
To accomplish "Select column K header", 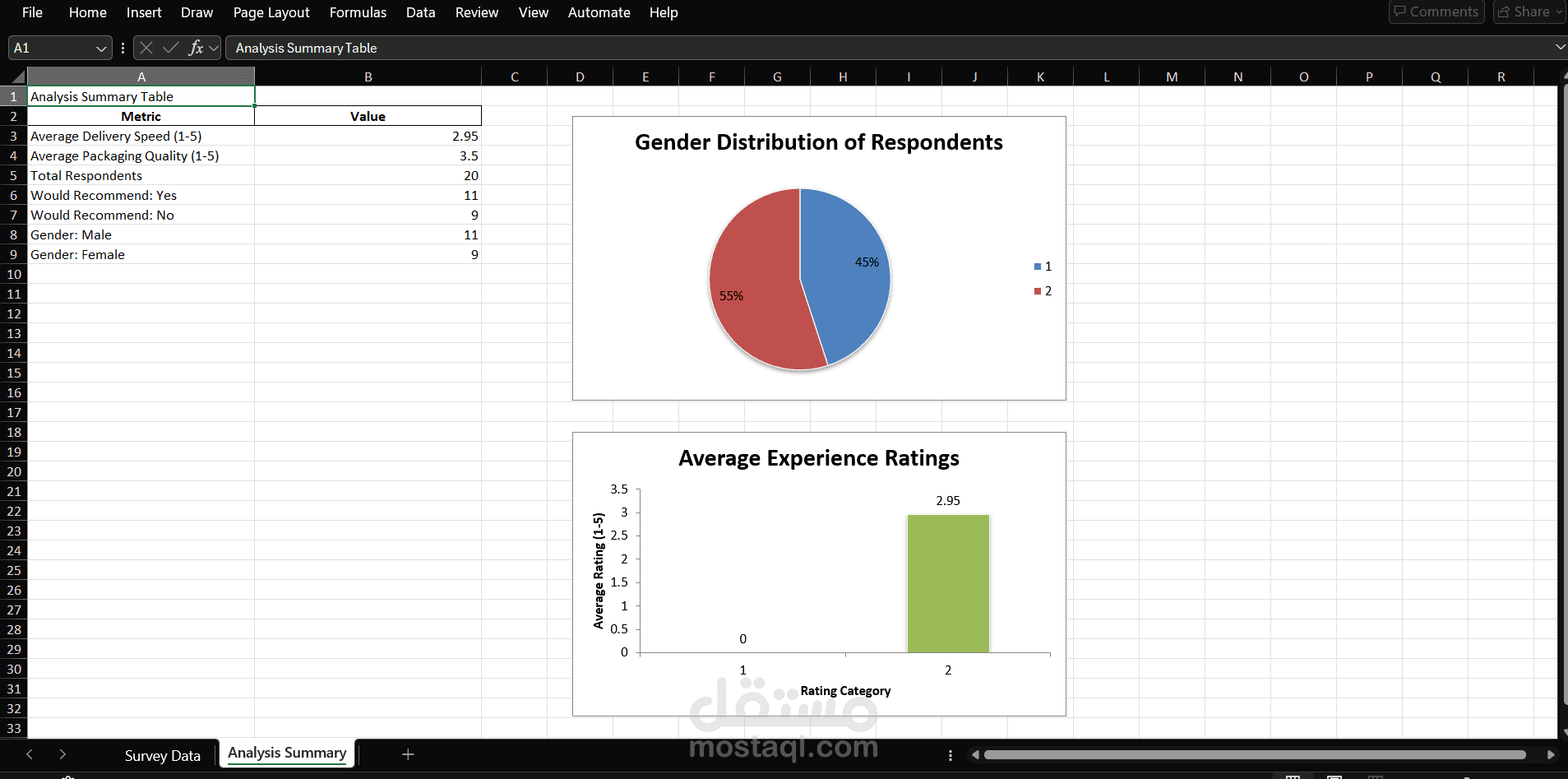I will click(1040, 77).
